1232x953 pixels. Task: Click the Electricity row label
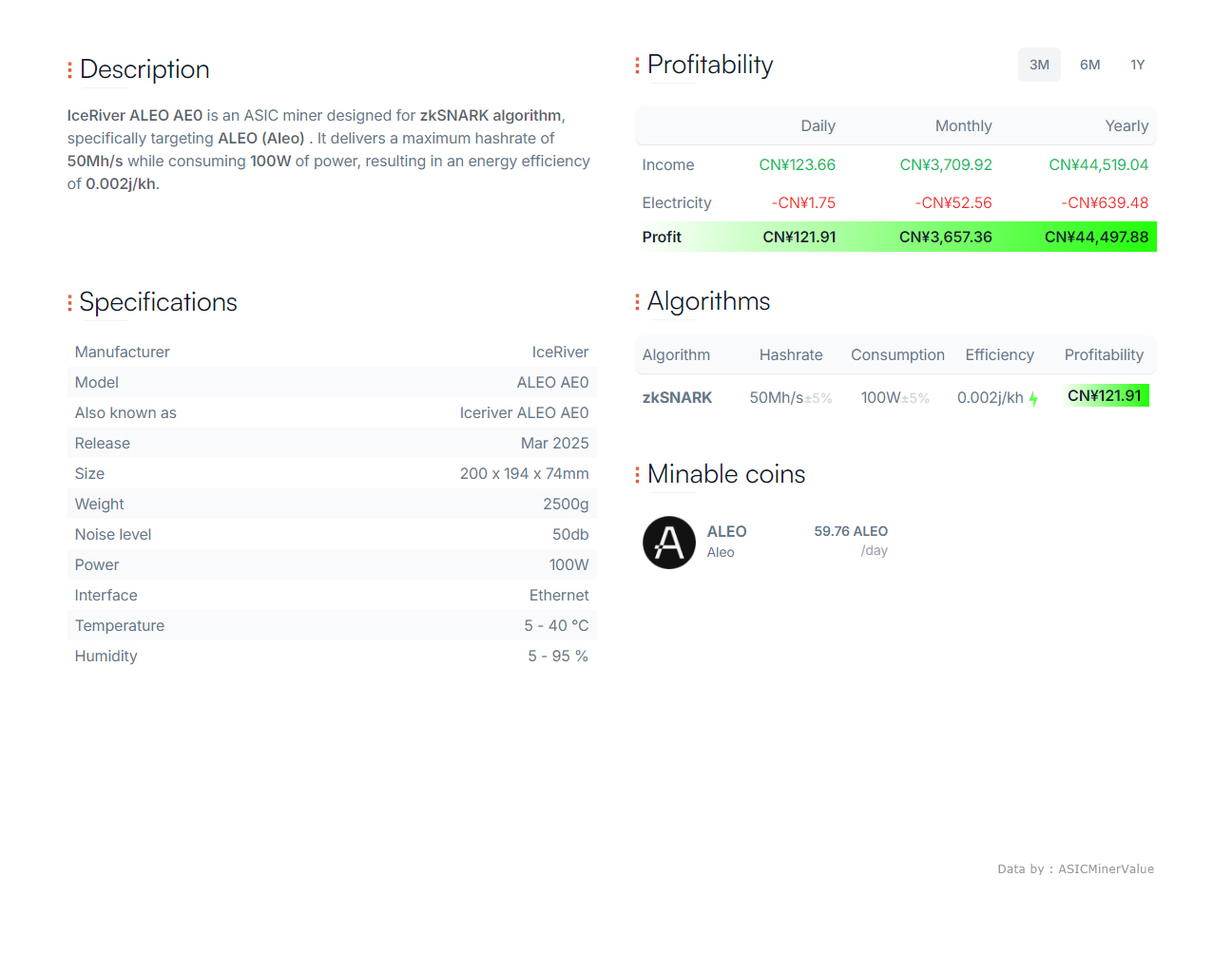coord(676,202)
